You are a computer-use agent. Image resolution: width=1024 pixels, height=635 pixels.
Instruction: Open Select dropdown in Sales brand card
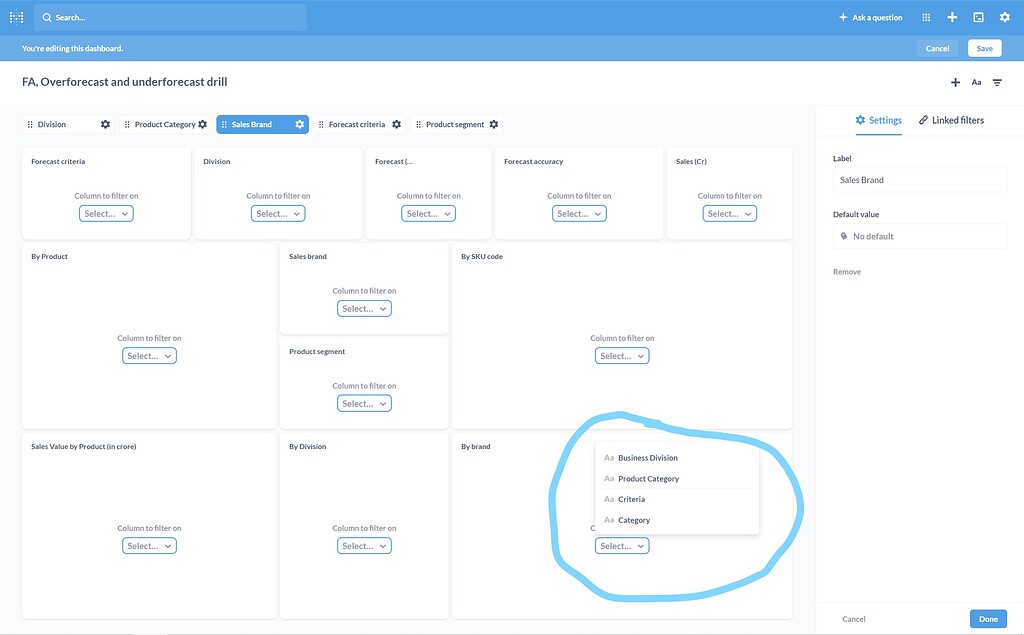(x=364, y=308)
